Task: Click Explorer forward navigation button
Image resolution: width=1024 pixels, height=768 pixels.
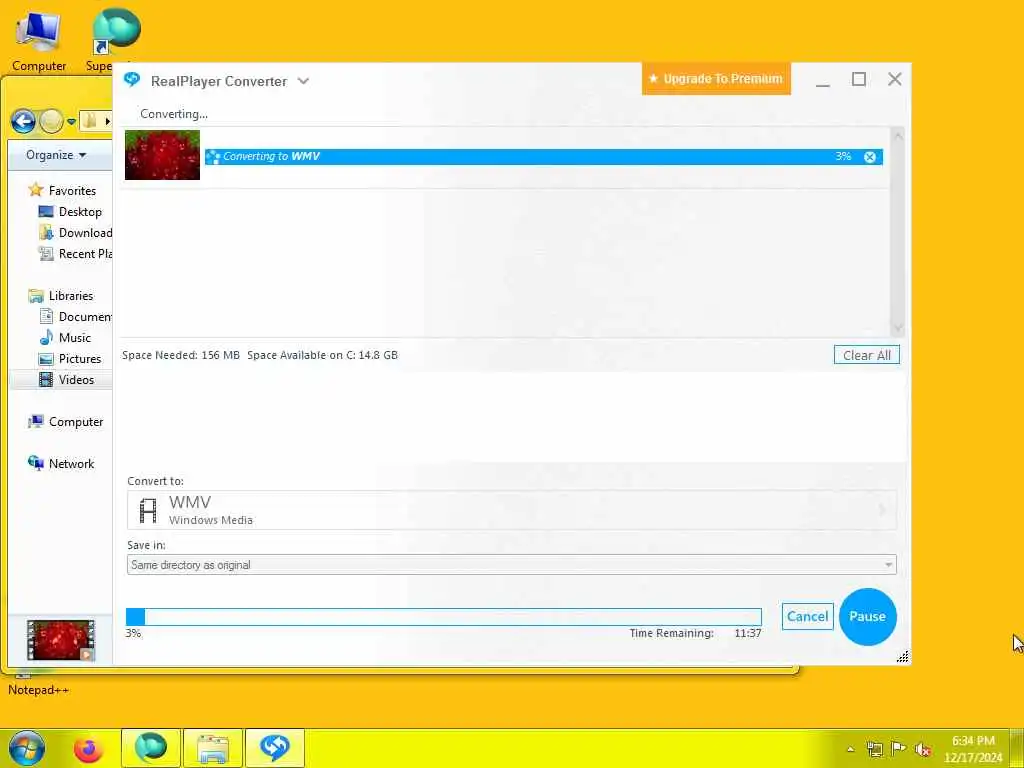Action: click(x=51, y=121)
